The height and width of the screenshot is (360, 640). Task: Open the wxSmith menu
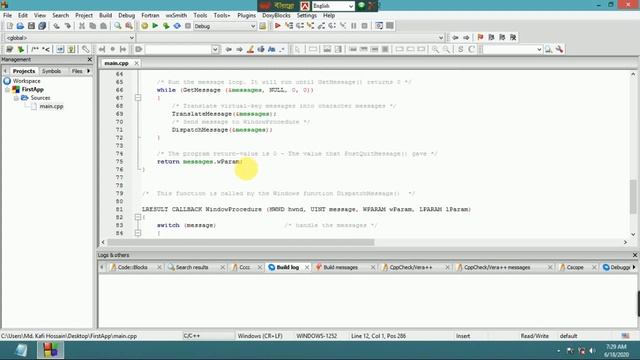(176, 15)
